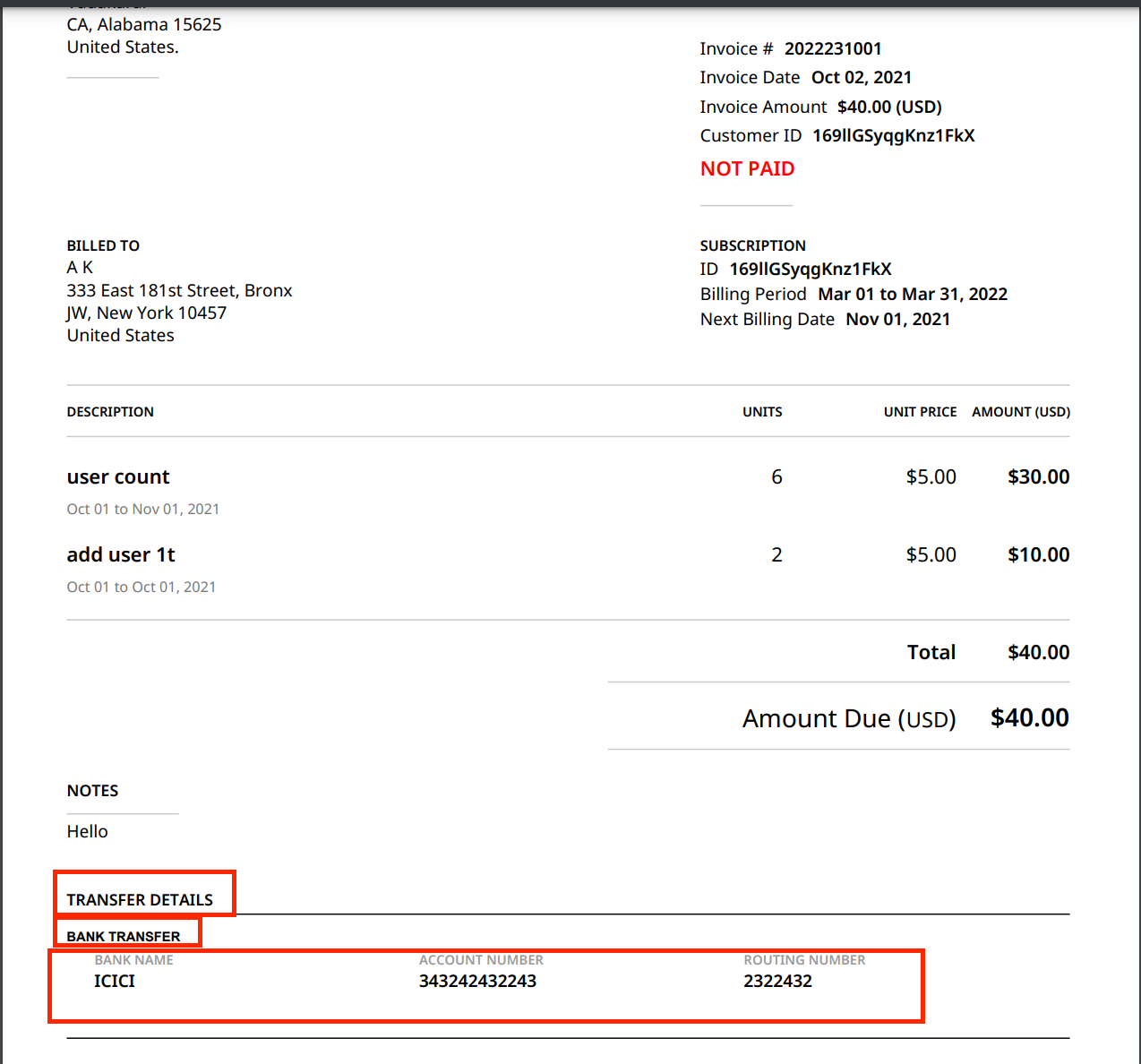This screenshot has width=1141, height=1064.
Task: Click the BILLED TO heading
Action: click(103, 245)
